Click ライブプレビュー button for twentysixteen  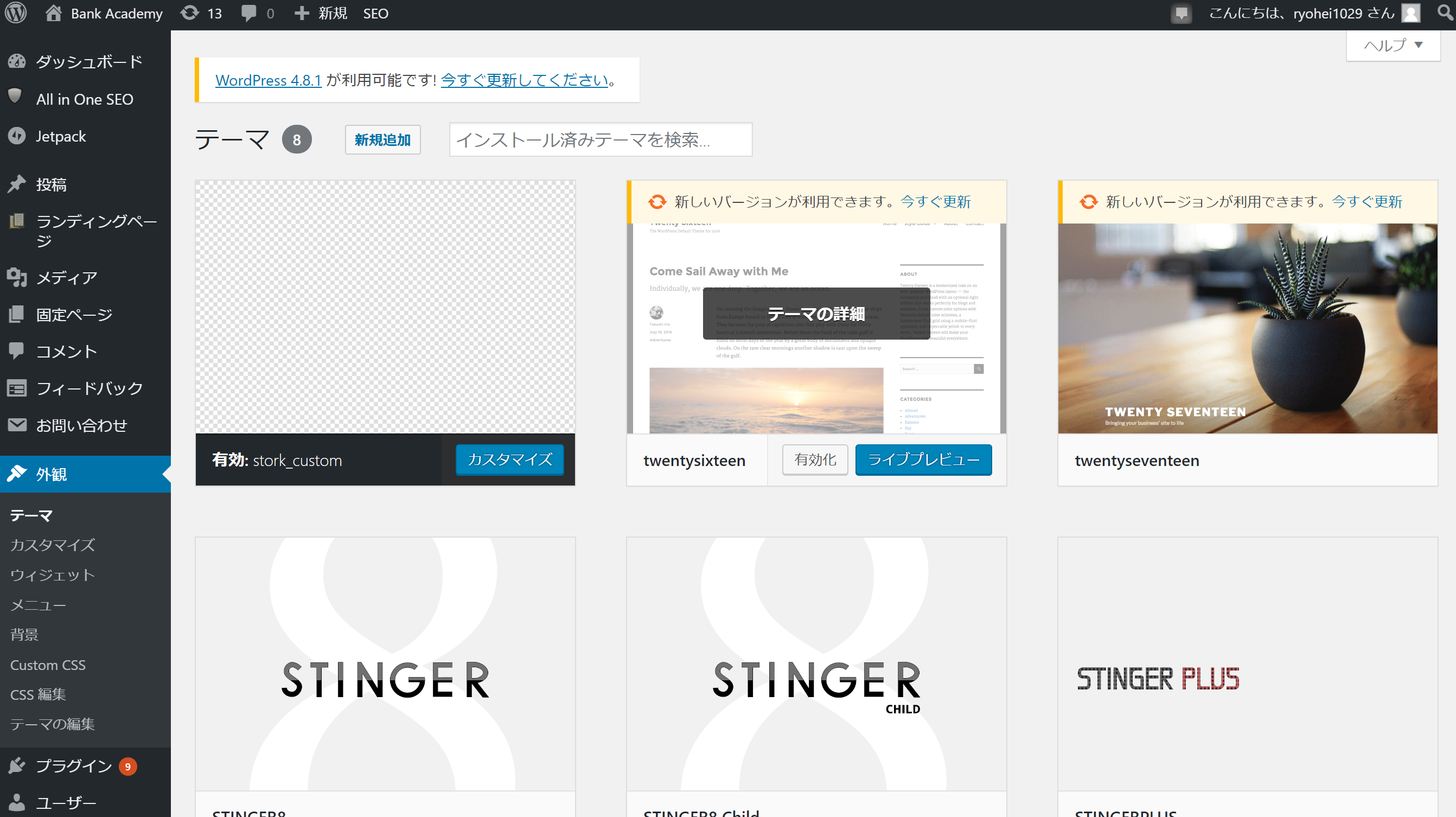tap(924, 459)
